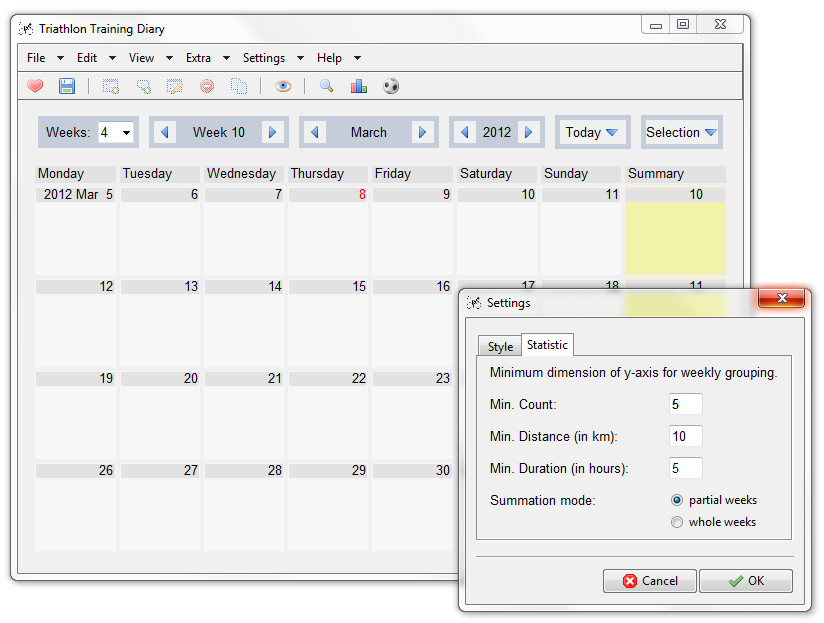Go to previous year before 2012
824x623 pixels.
point(465,132)
